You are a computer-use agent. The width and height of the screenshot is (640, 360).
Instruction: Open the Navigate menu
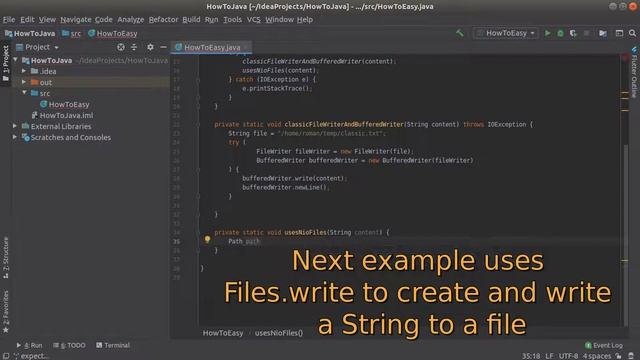pyautogui.click(x=76, y=19)
